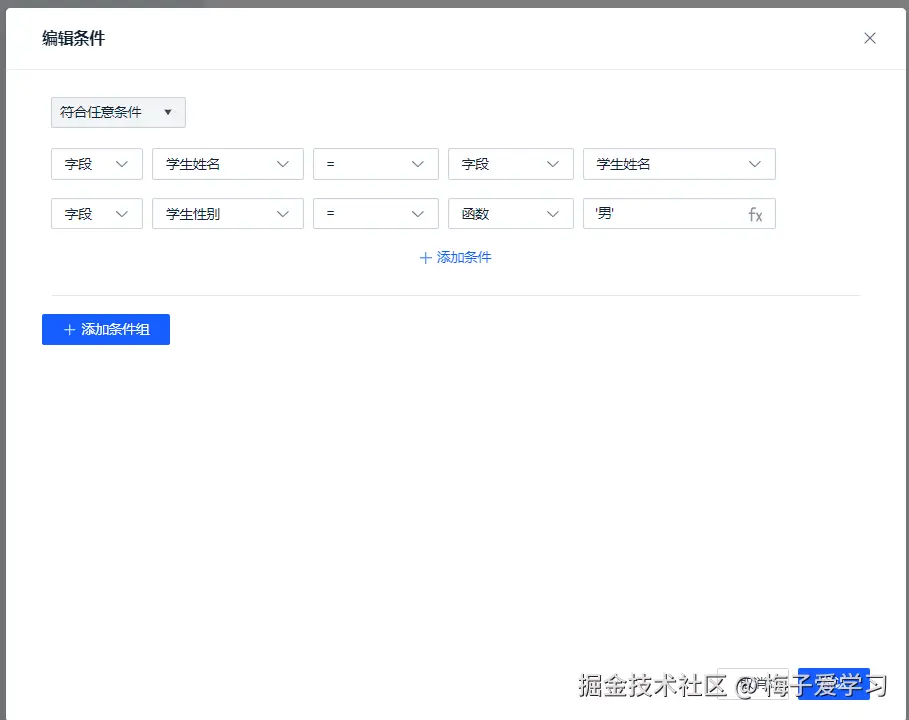The image size is (909, 720).
Task: Open the 符合任意条件 match-mode dropdown
Action: click(x=118, y=112)
